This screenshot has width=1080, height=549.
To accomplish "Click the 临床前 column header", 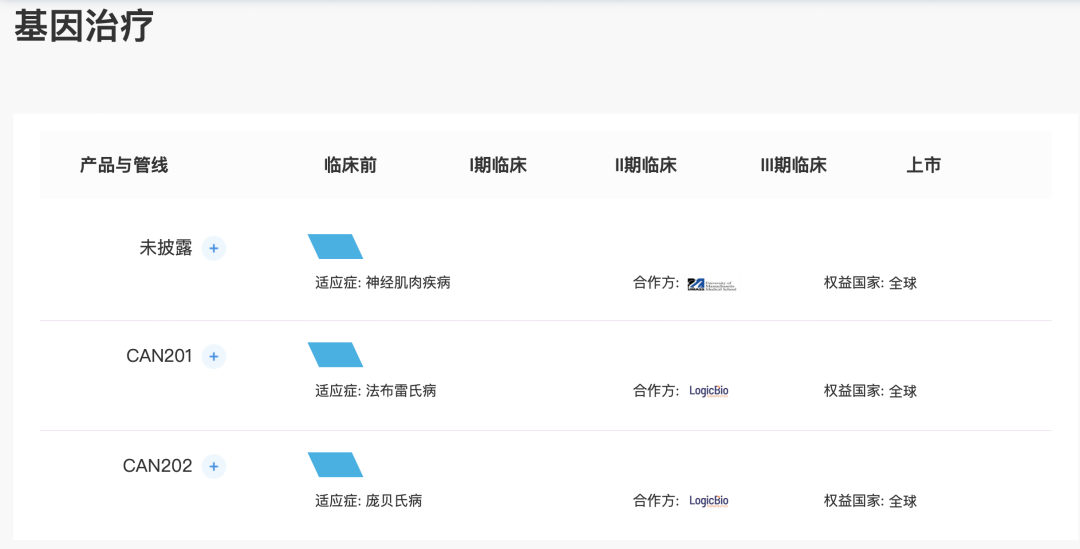I will (x=351, y=165).
